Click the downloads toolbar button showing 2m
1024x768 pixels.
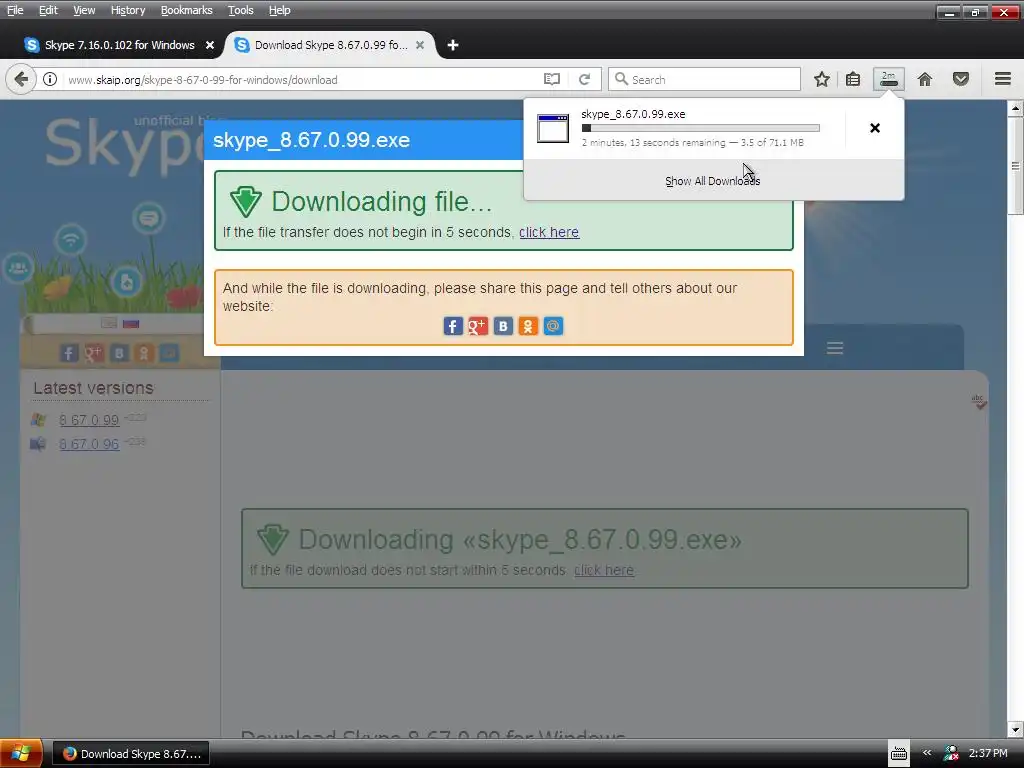coord(889,80)
